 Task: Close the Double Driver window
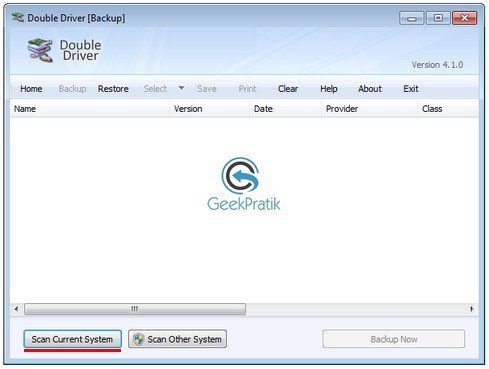click(464, 18)
